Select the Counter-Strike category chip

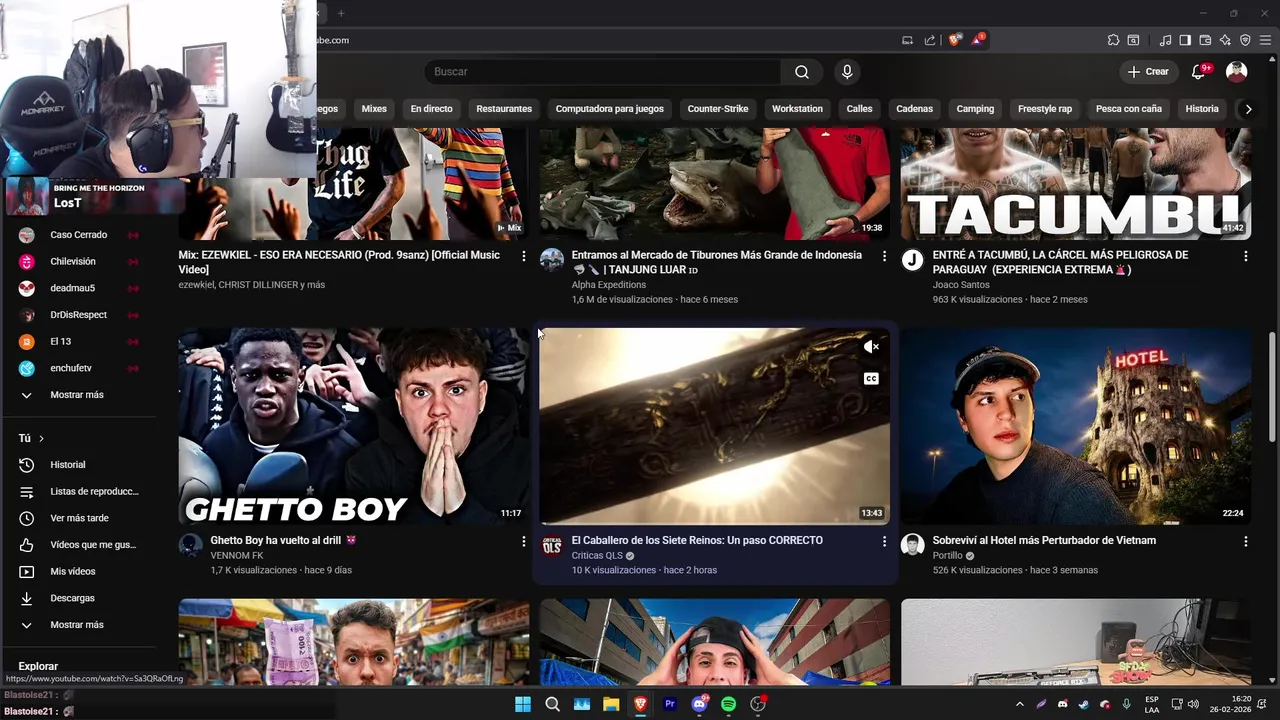[x=718, y=109]
